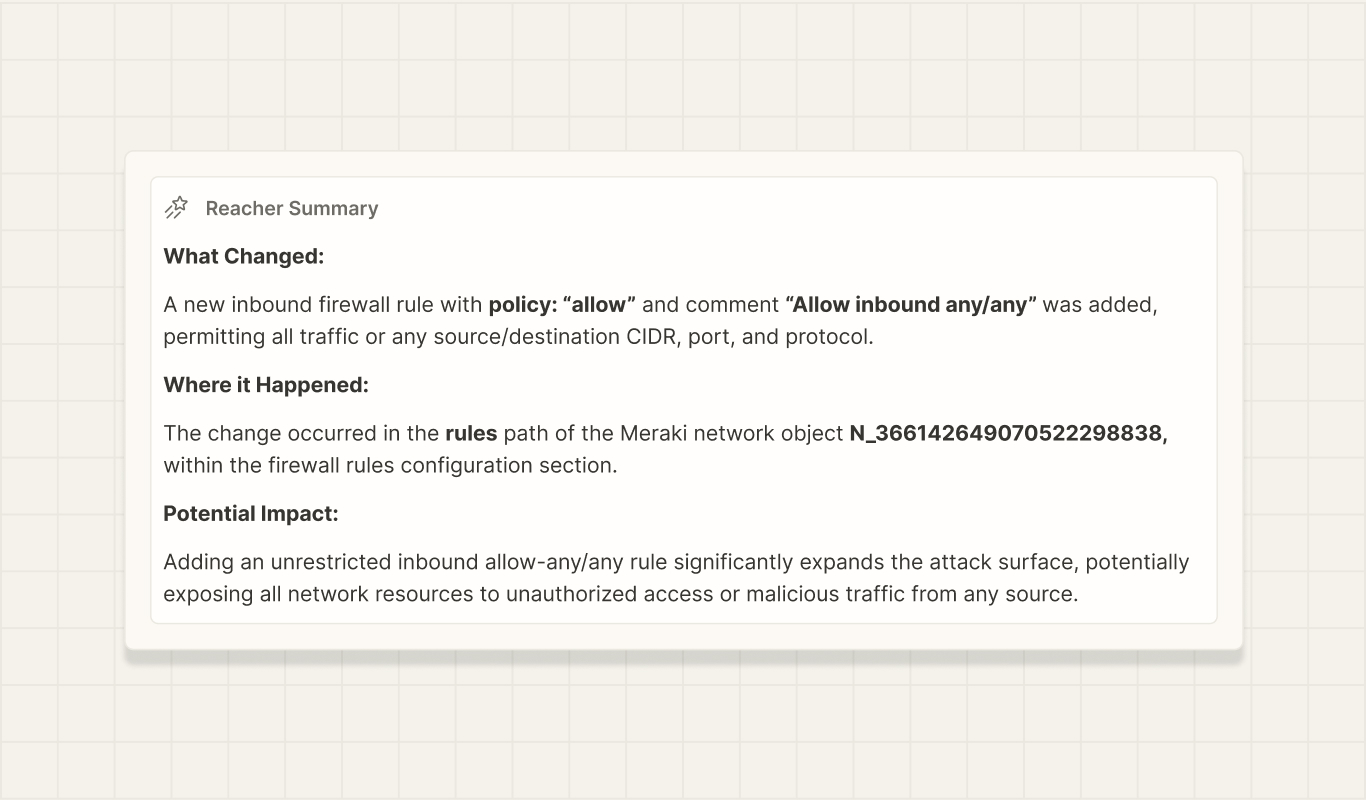The height and width of the screenshot is (800, 1366).
Task: Click the words "was added"
Action: click(x=1100, y=304)
